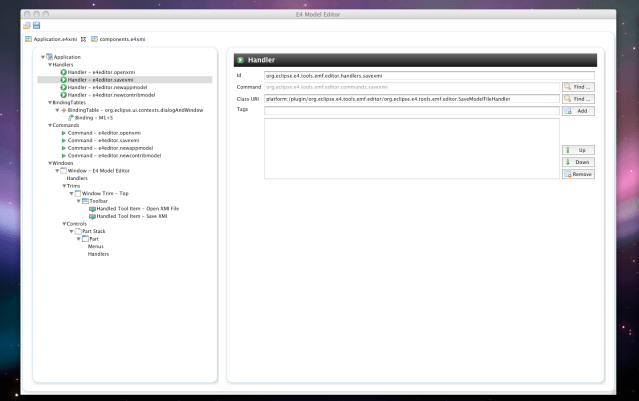Switch to the components.e4xmi tab
This screenshot has width=639, height=401.
pos(117,38)
